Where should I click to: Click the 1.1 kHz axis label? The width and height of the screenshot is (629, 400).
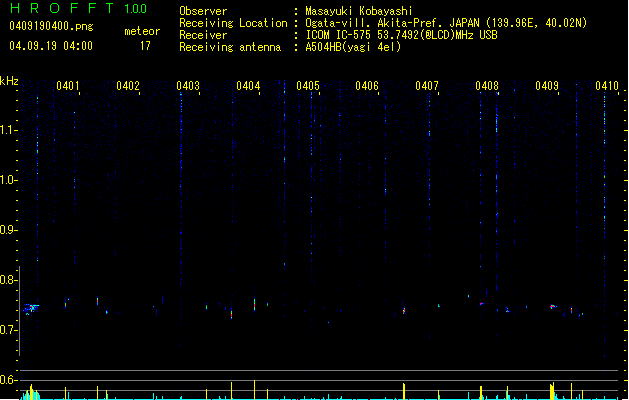point(8,130)
